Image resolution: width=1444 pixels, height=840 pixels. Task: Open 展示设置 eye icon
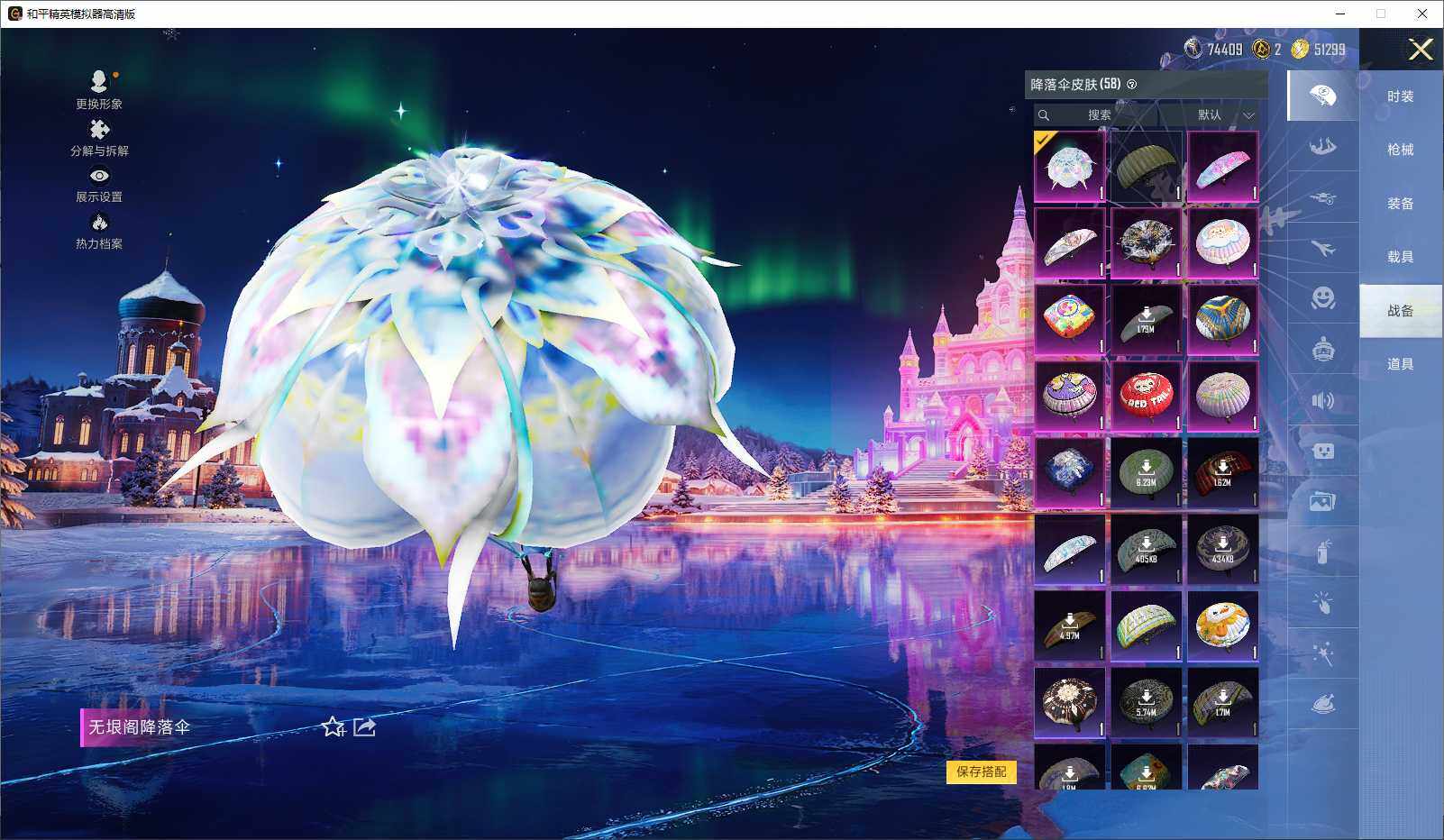(x=99, y=176)
